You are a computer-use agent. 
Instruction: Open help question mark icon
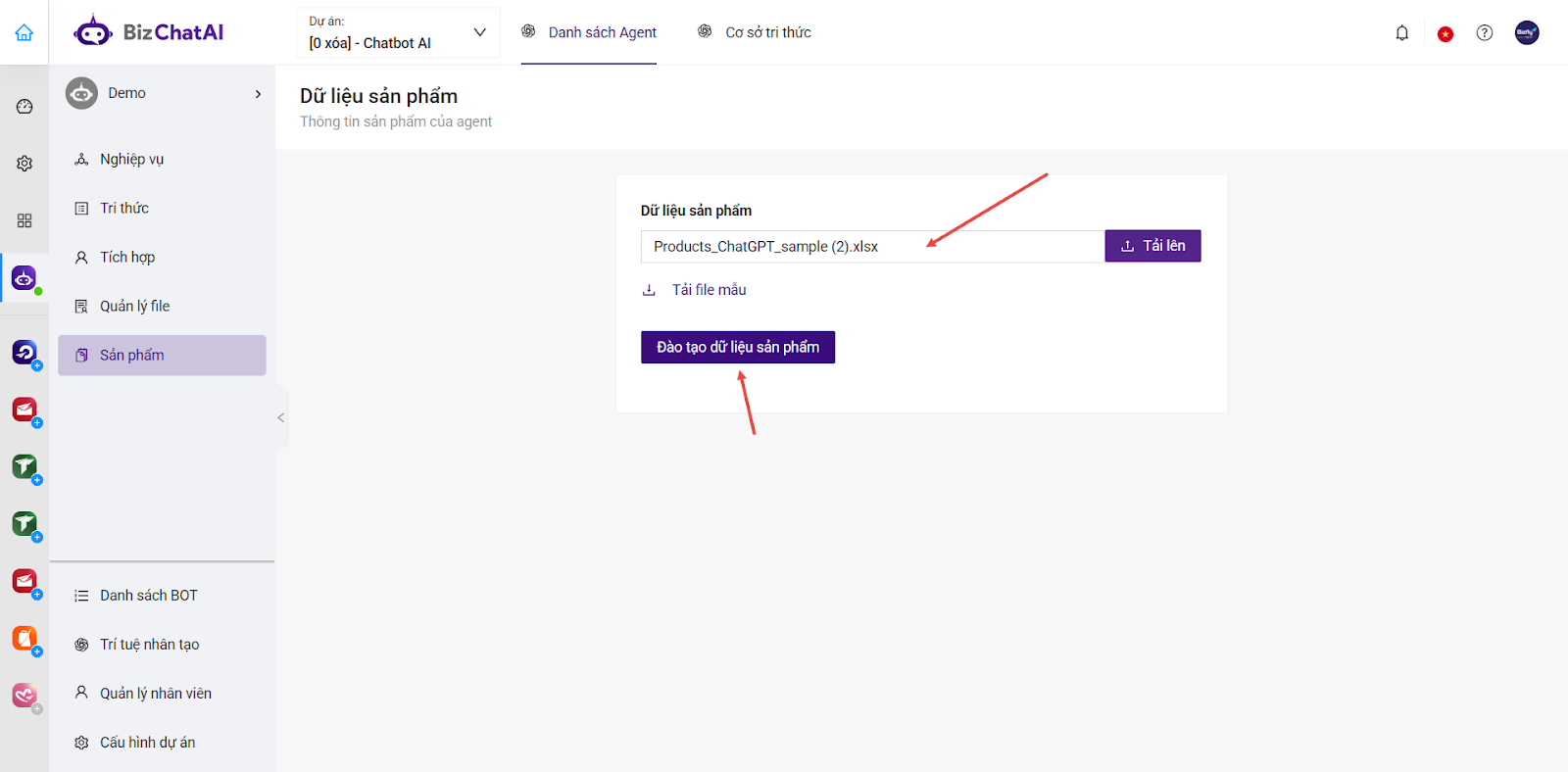[x=1485, y=33]
